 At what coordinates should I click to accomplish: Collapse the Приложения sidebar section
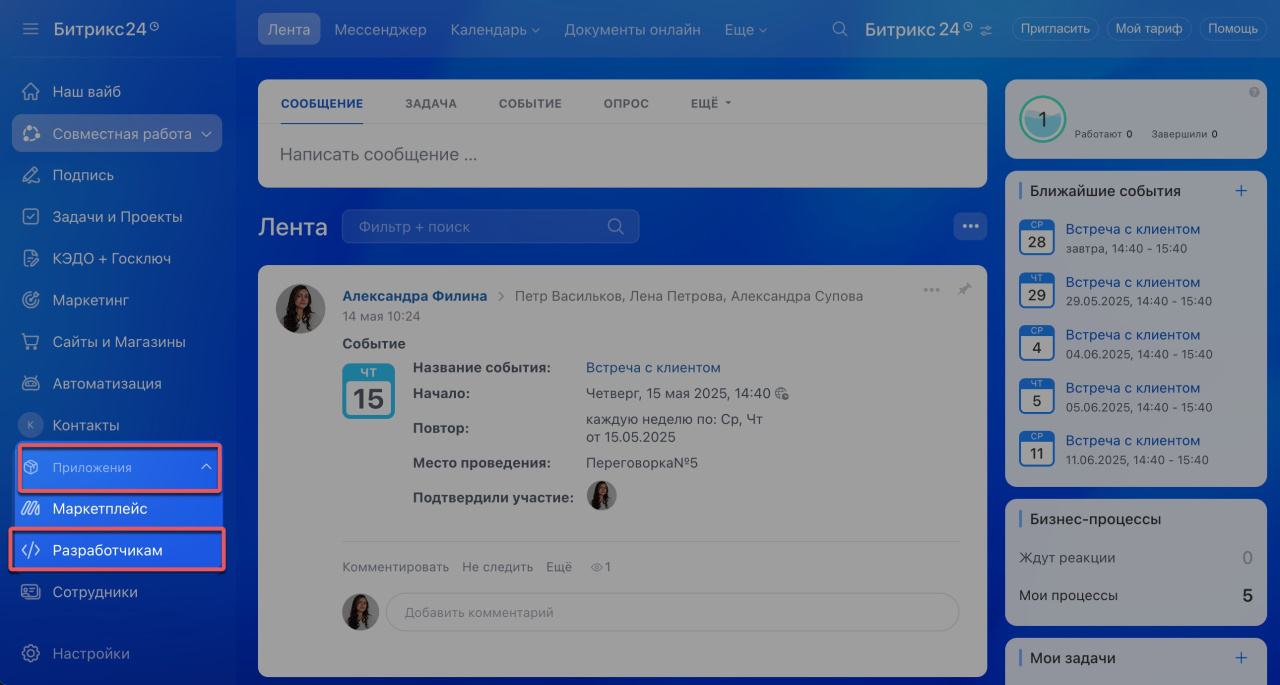(206, 467)
